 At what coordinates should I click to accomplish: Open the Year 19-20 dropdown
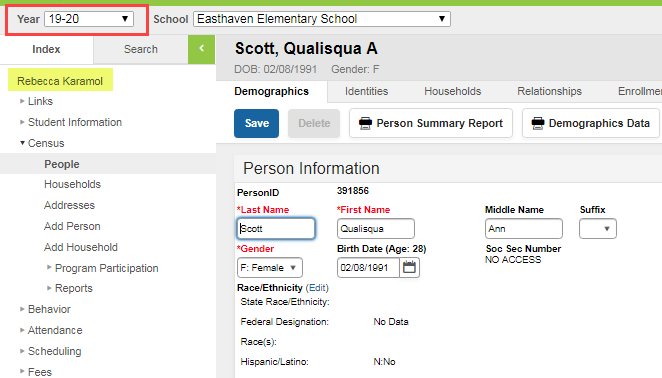pos(89,19)
